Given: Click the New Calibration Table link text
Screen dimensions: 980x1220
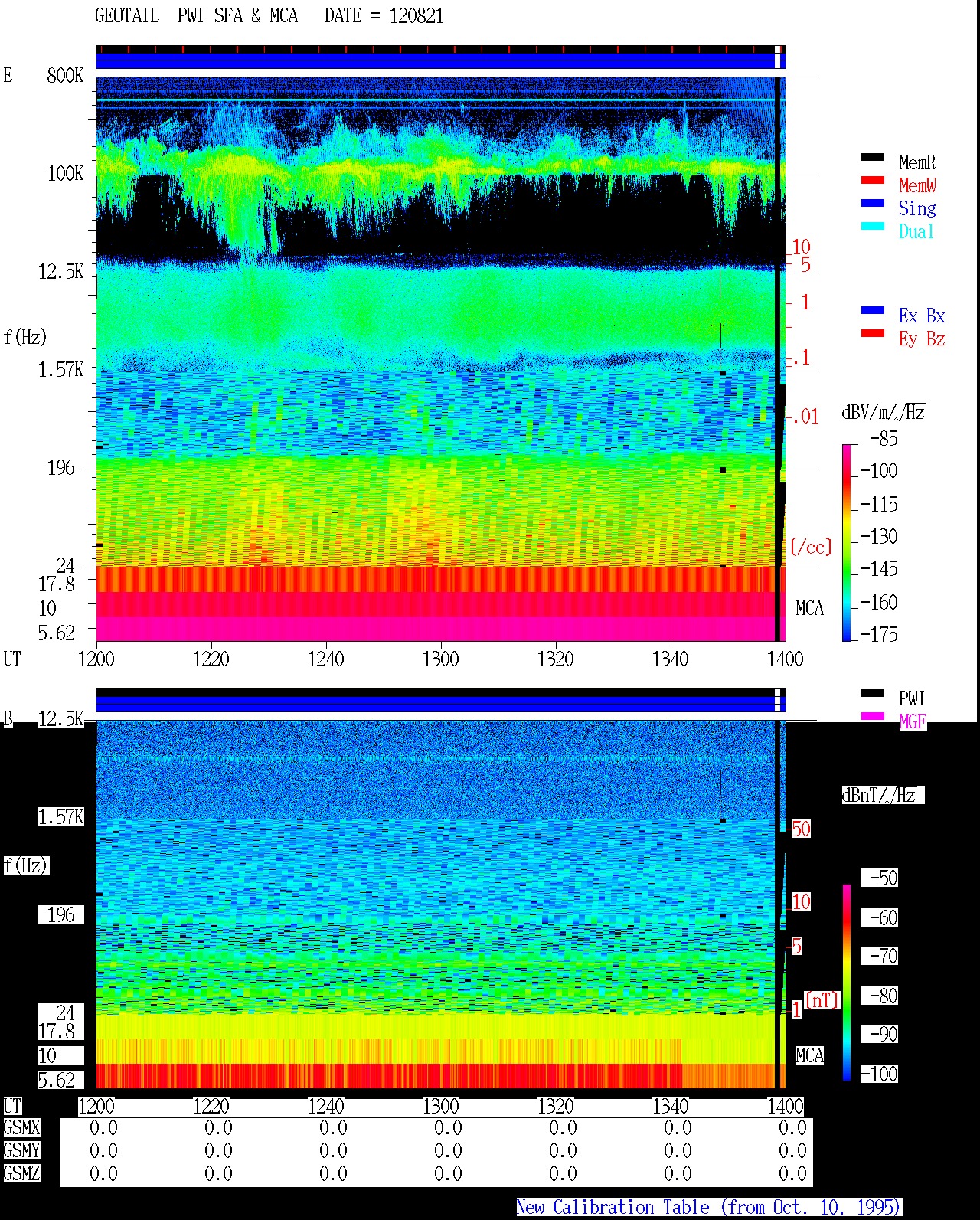Looking at the screenshot, I should tap(709, 1207).
